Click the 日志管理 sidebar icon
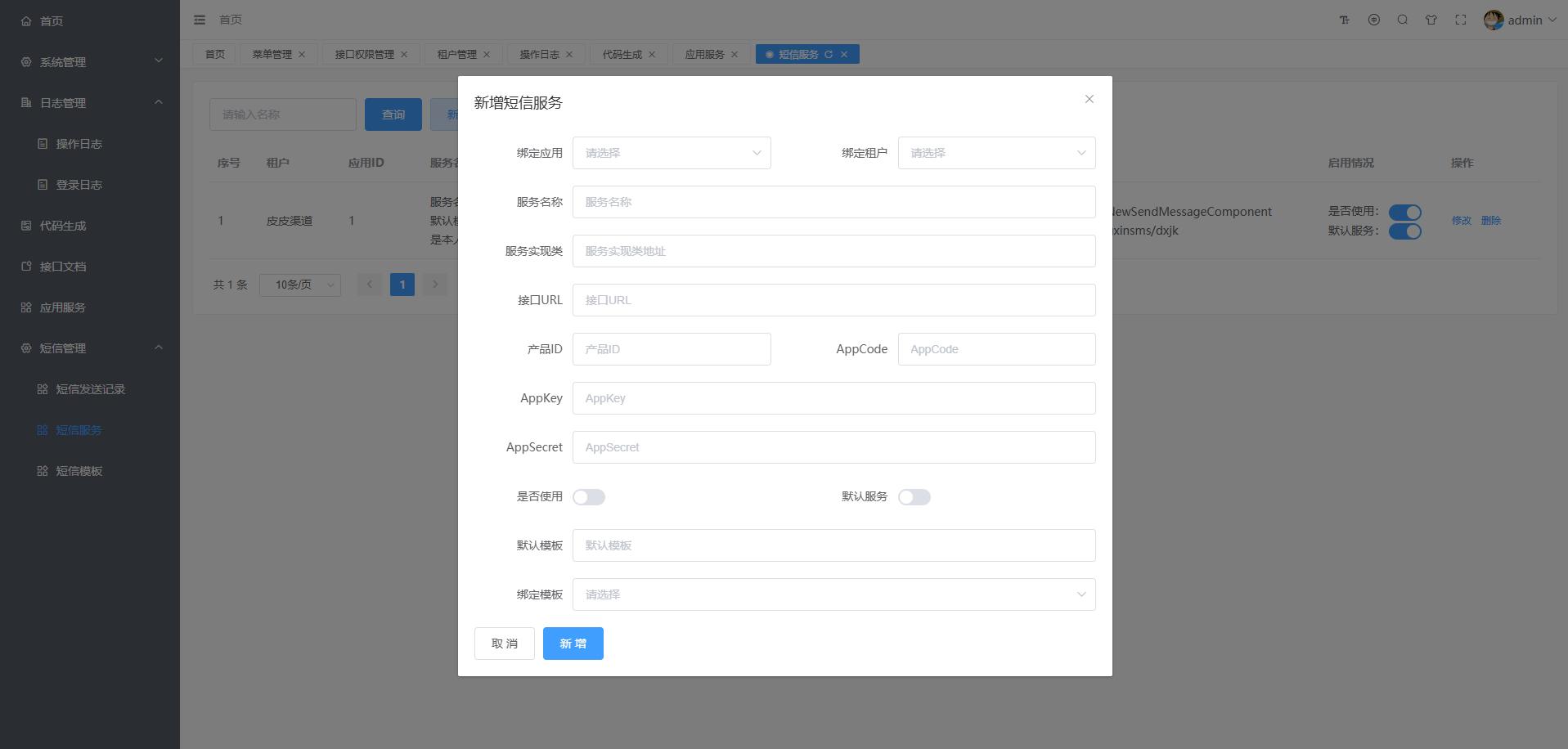Screen dimensions: 1568x749 tap(26, 103)
